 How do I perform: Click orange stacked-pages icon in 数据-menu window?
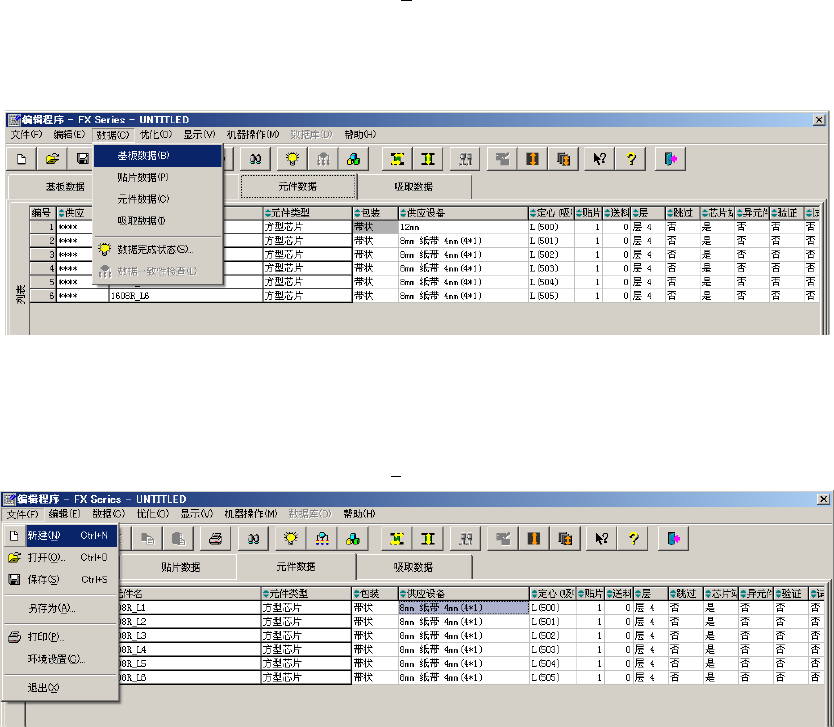point(563,159)
